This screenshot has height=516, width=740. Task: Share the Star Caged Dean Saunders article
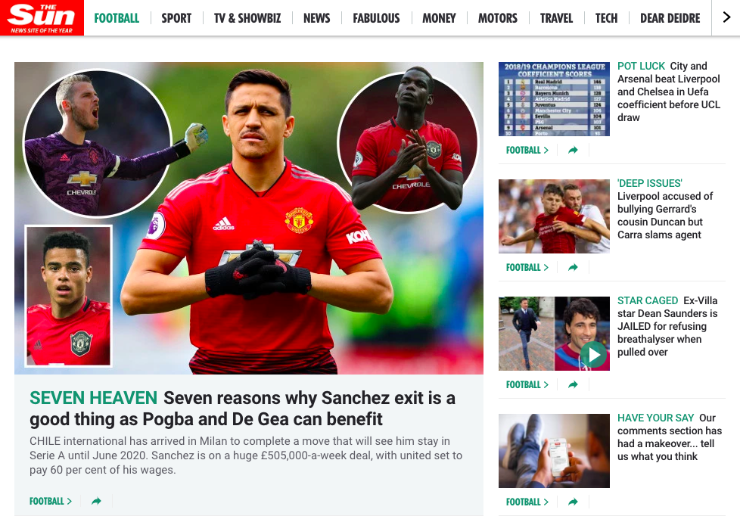[x=573, y=384]
